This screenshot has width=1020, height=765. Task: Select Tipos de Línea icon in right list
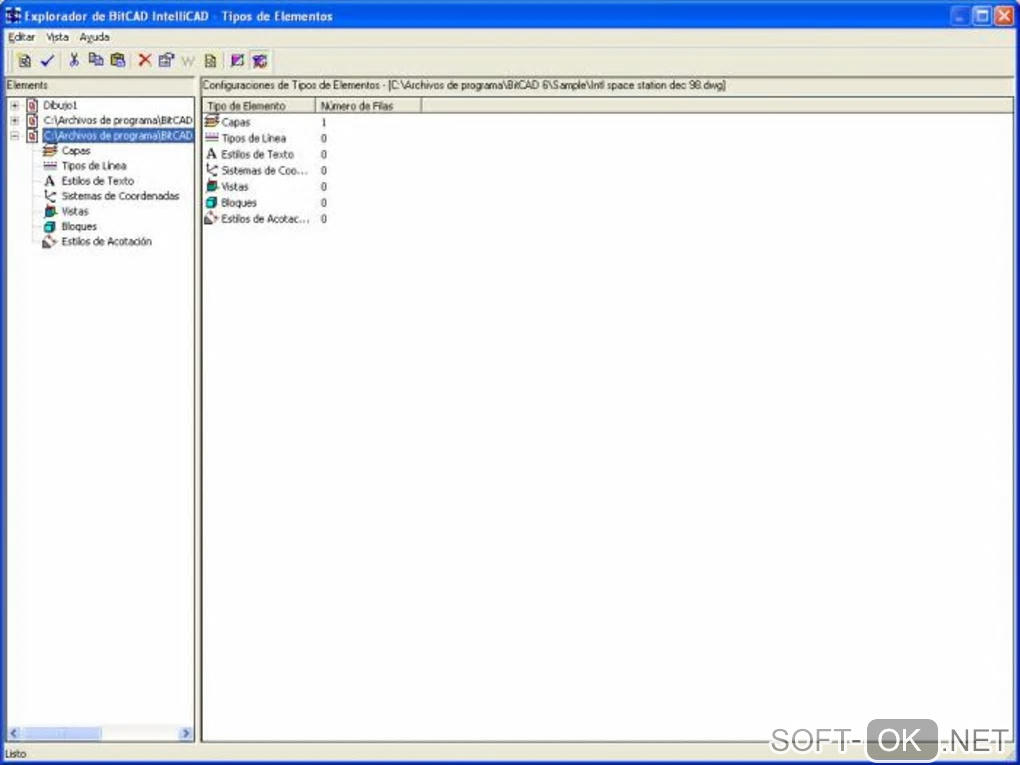pos(211,138)
